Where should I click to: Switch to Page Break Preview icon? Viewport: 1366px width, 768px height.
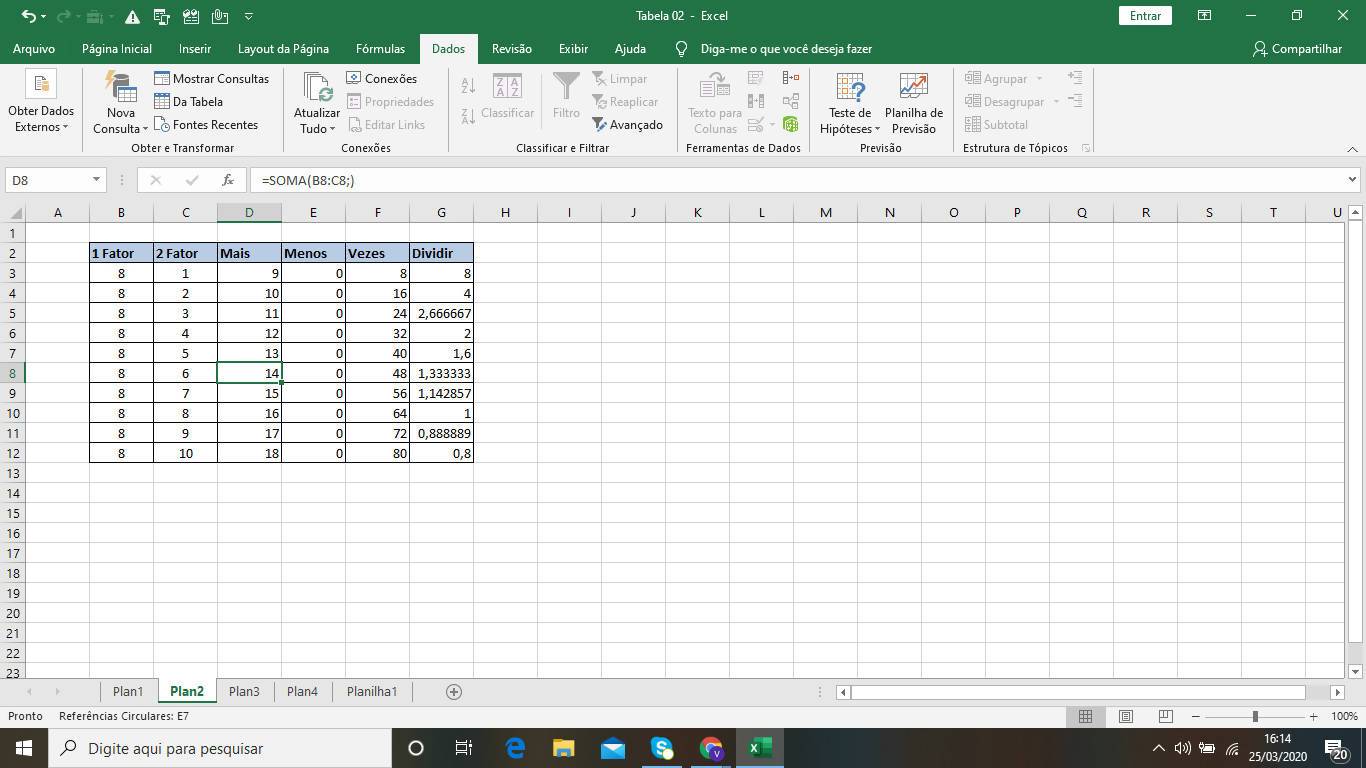(1165, 716)
